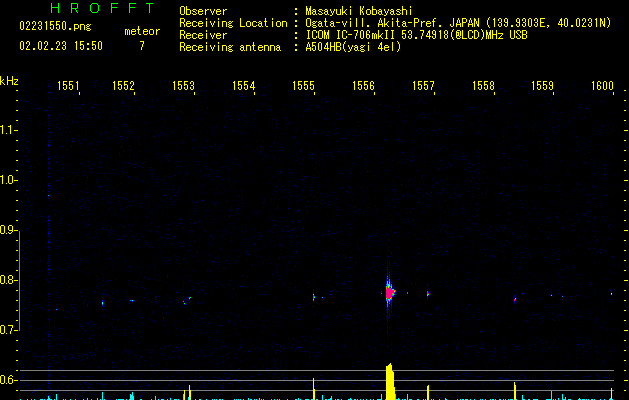Image resolution: width=629 pixels, height=400 pixels.
Task: Click the 1554 time axis label
Action: pyautogui.click(x=243, y=86)
